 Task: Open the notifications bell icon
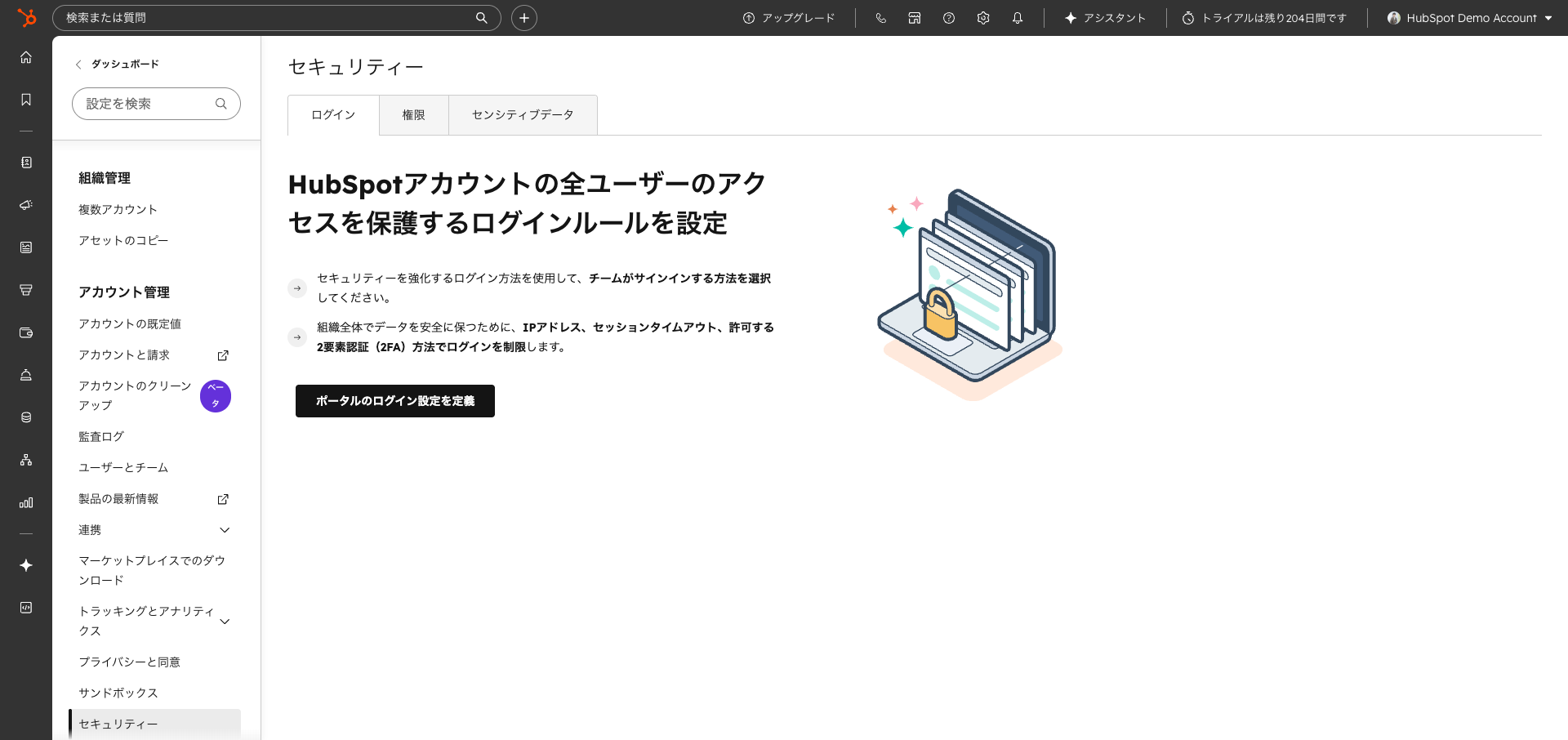[x=1018, y=17]
